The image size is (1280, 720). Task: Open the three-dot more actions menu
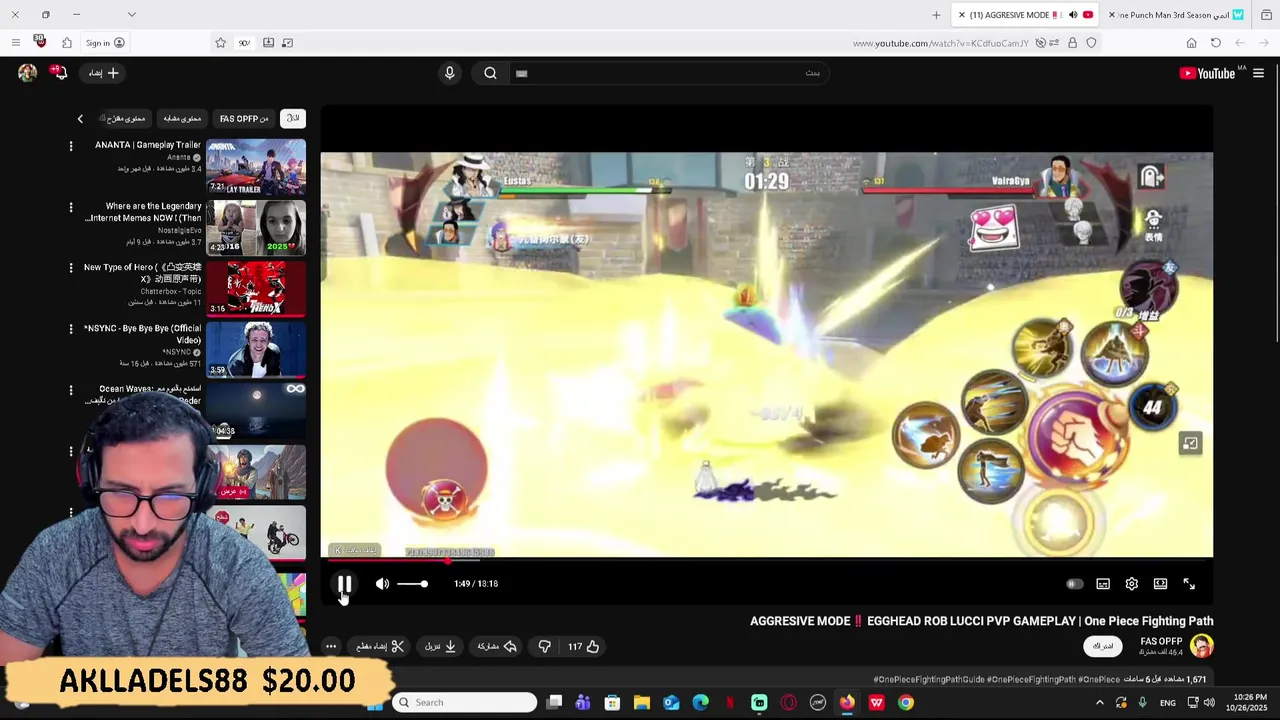click(331, 647)
